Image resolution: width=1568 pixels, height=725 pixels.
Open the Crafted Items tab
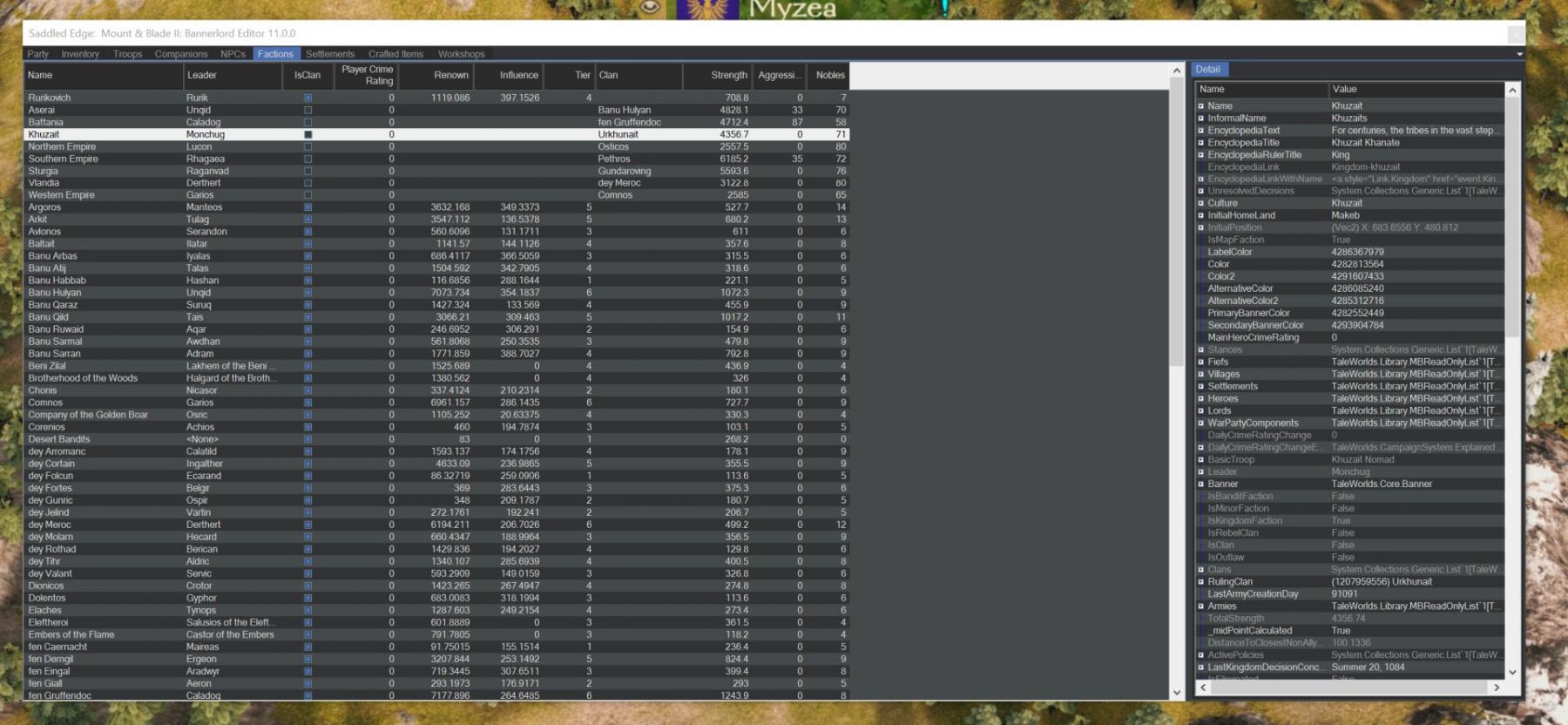coord(395,54)
